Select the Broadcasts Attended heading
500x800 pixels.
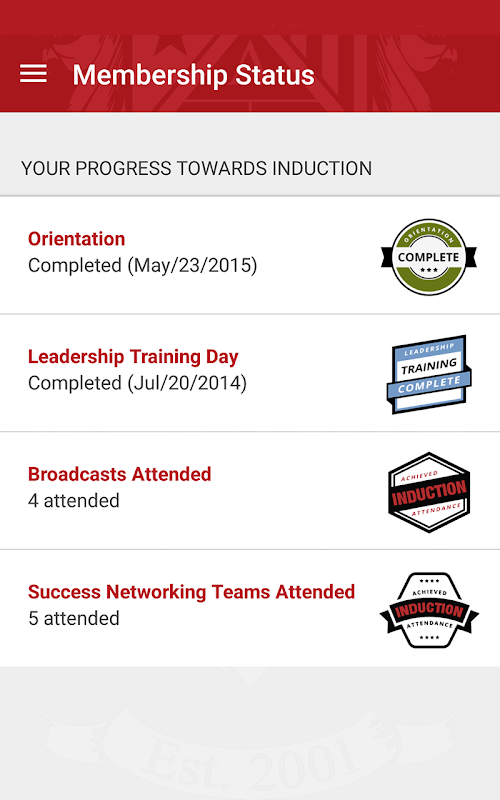coord(119,474)
